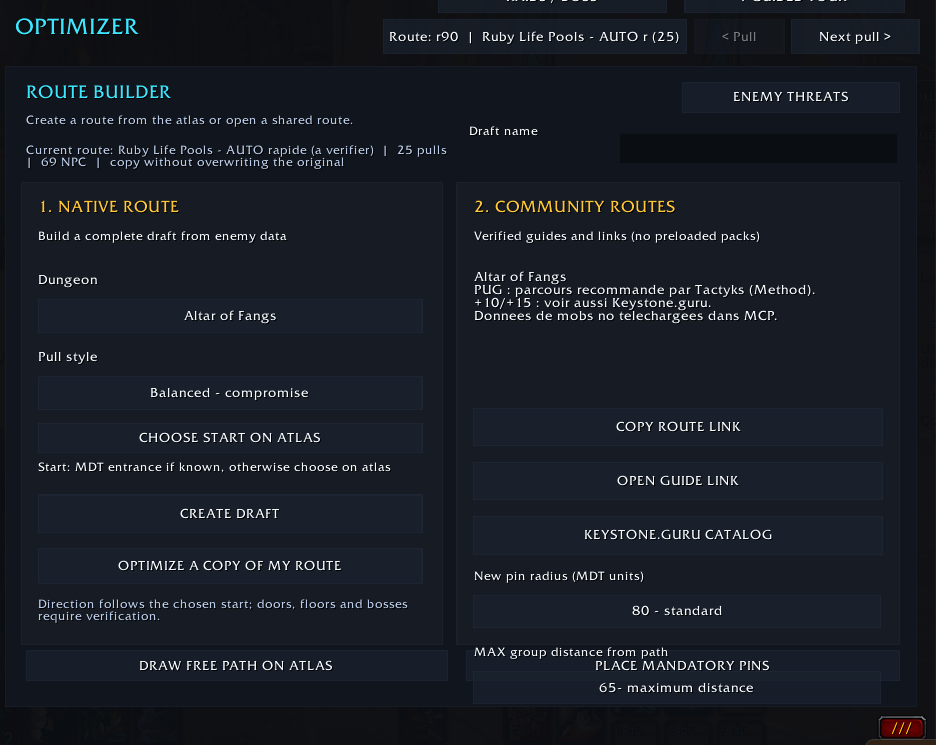The width and height of the screenshot is (936, 745).
Task: Expand the 65- maximum distance dropdown
Action: pos(677,688)
